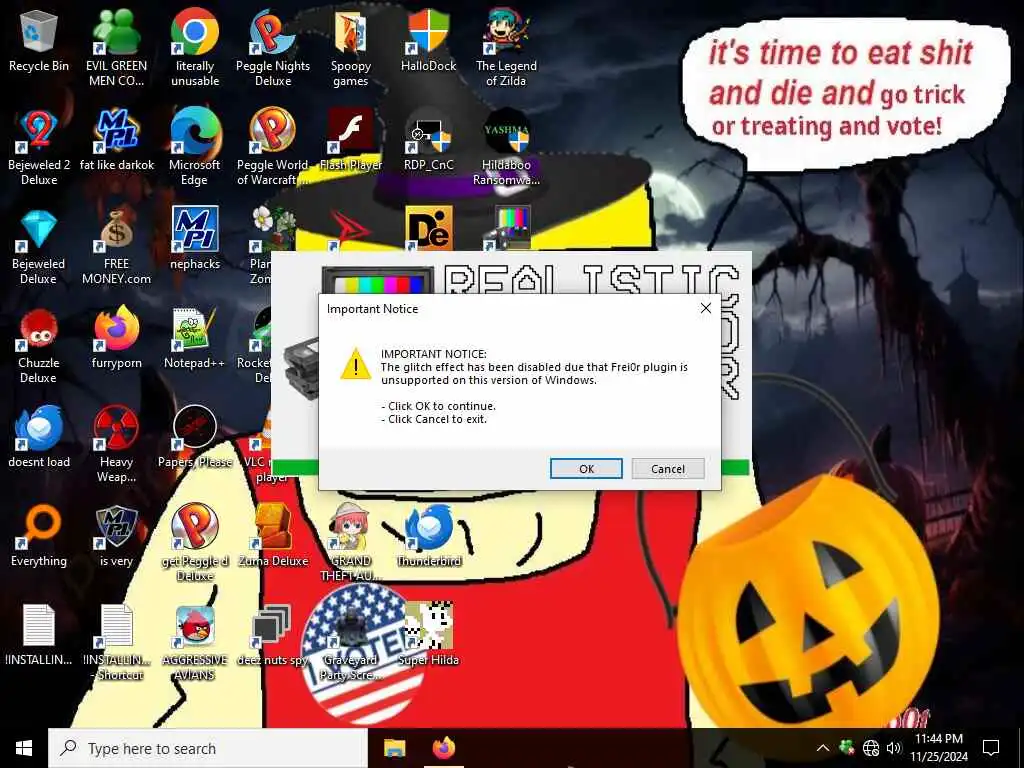This screenshot has height=768, width=1024.
Task: Select the deez nuts spy icon
Action: pos(273,637)
